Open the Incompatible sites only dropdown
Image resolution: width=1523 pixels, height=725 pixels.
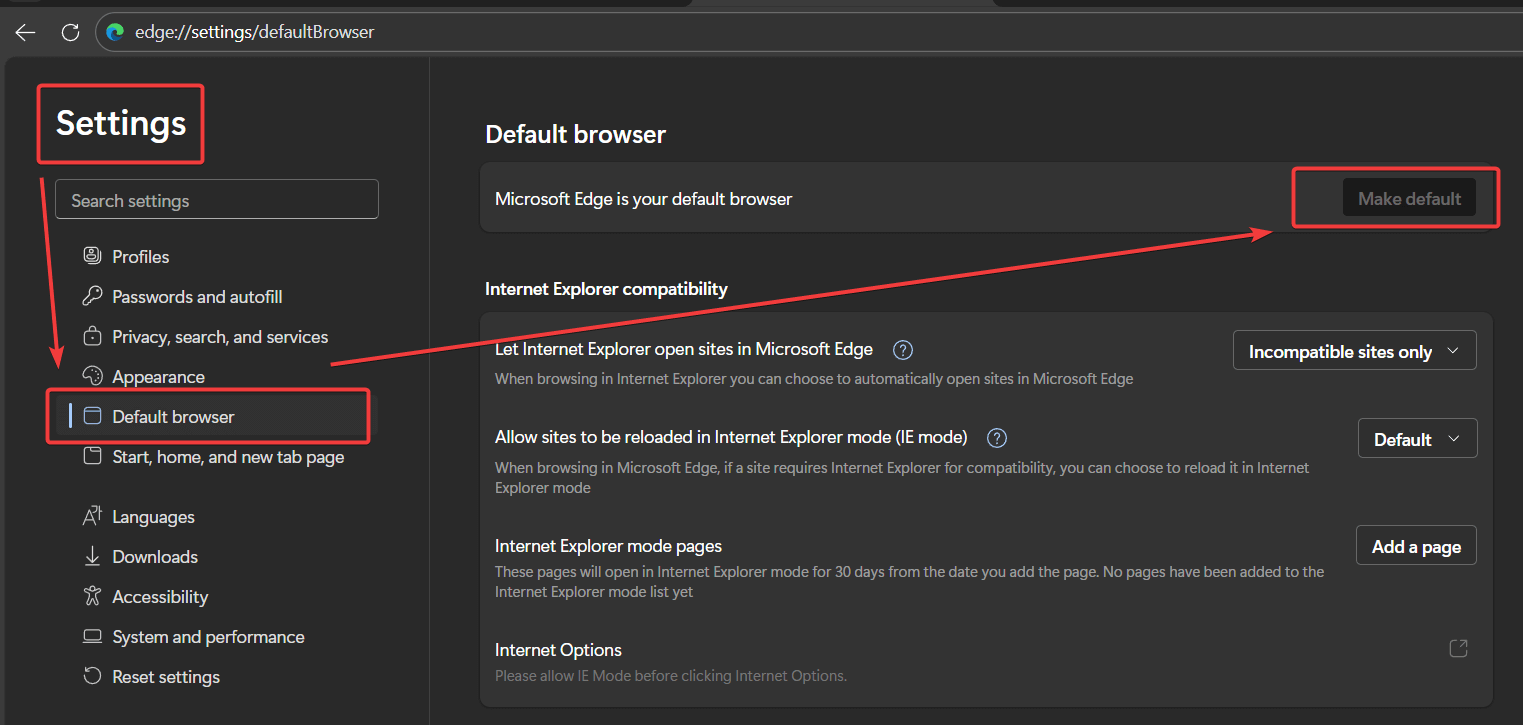[x=1354, y=351]
